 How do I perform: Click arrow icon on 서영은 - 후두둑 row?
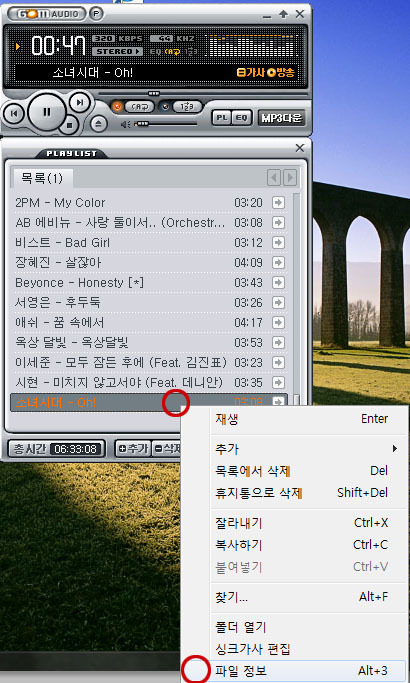tap(278, 303)
